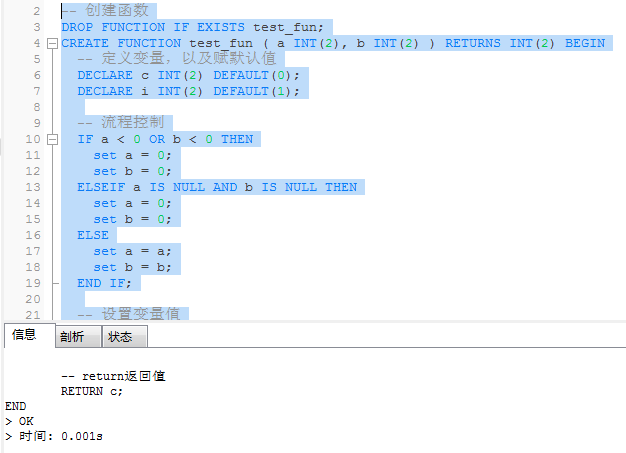Click the '-- 流程控制' comment
The height and width of the screenshot is (453, 626).
(121, 122)
